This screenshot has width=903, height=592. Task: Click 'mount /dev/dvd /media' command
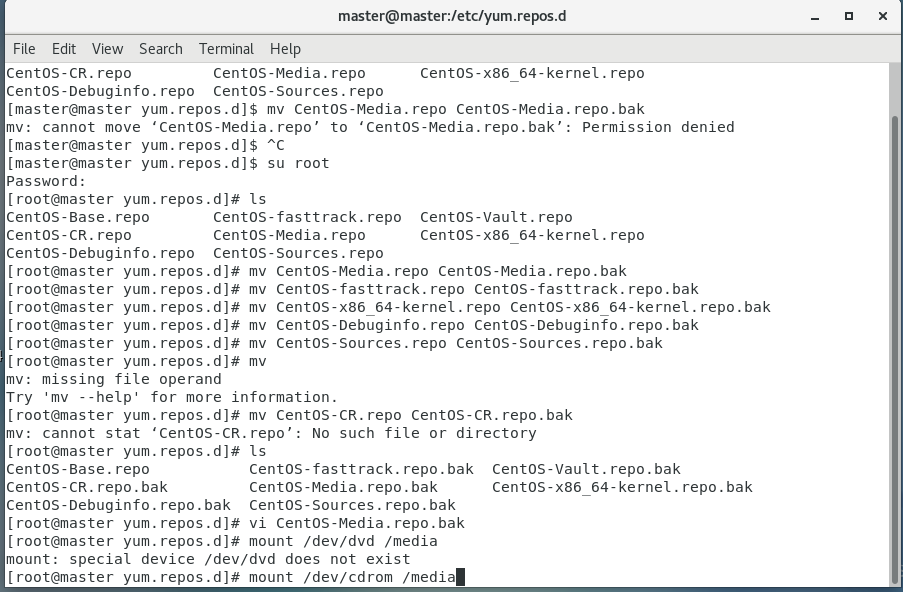343,541
